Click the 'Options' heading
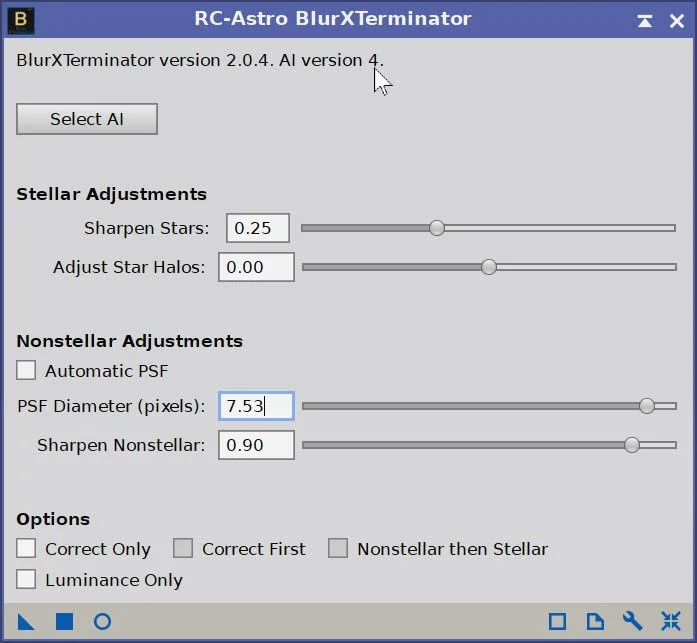697x643 pixels. 53,519
